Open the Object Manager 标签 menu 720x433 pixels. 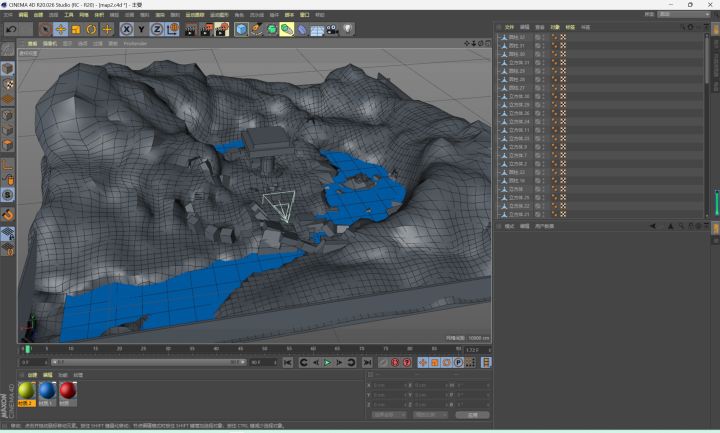570,27
